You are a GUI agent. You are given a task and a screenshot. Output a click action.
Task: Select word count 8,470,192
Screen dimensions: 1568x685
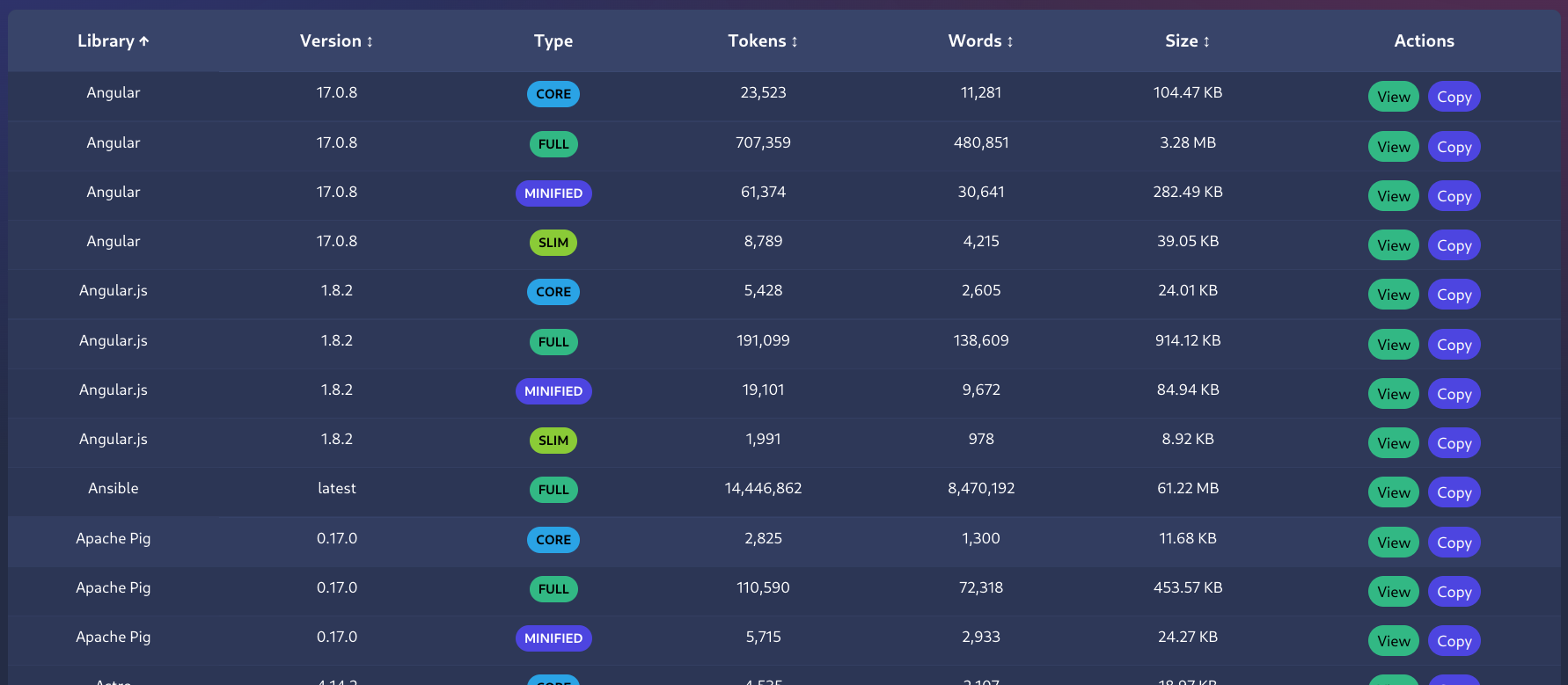[x=981, y=489]
